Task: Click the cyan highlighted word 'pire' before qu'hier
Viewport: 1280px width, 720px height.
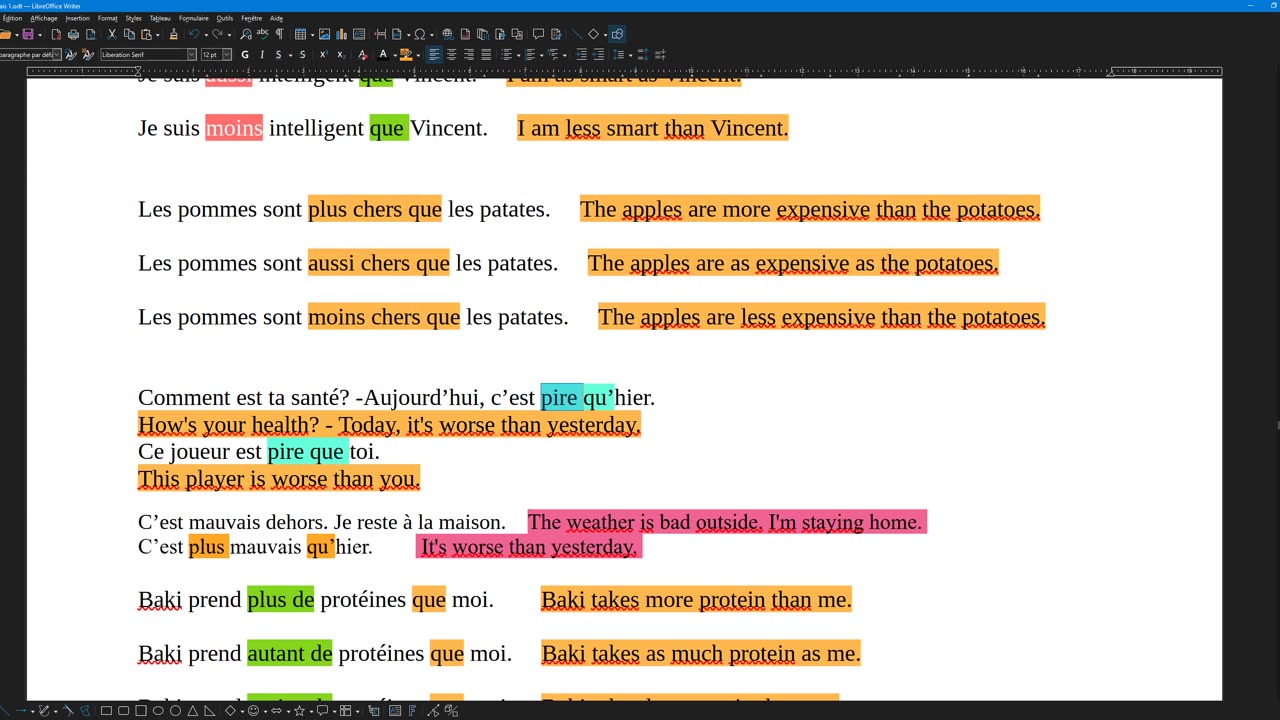Action: [560, 398]
